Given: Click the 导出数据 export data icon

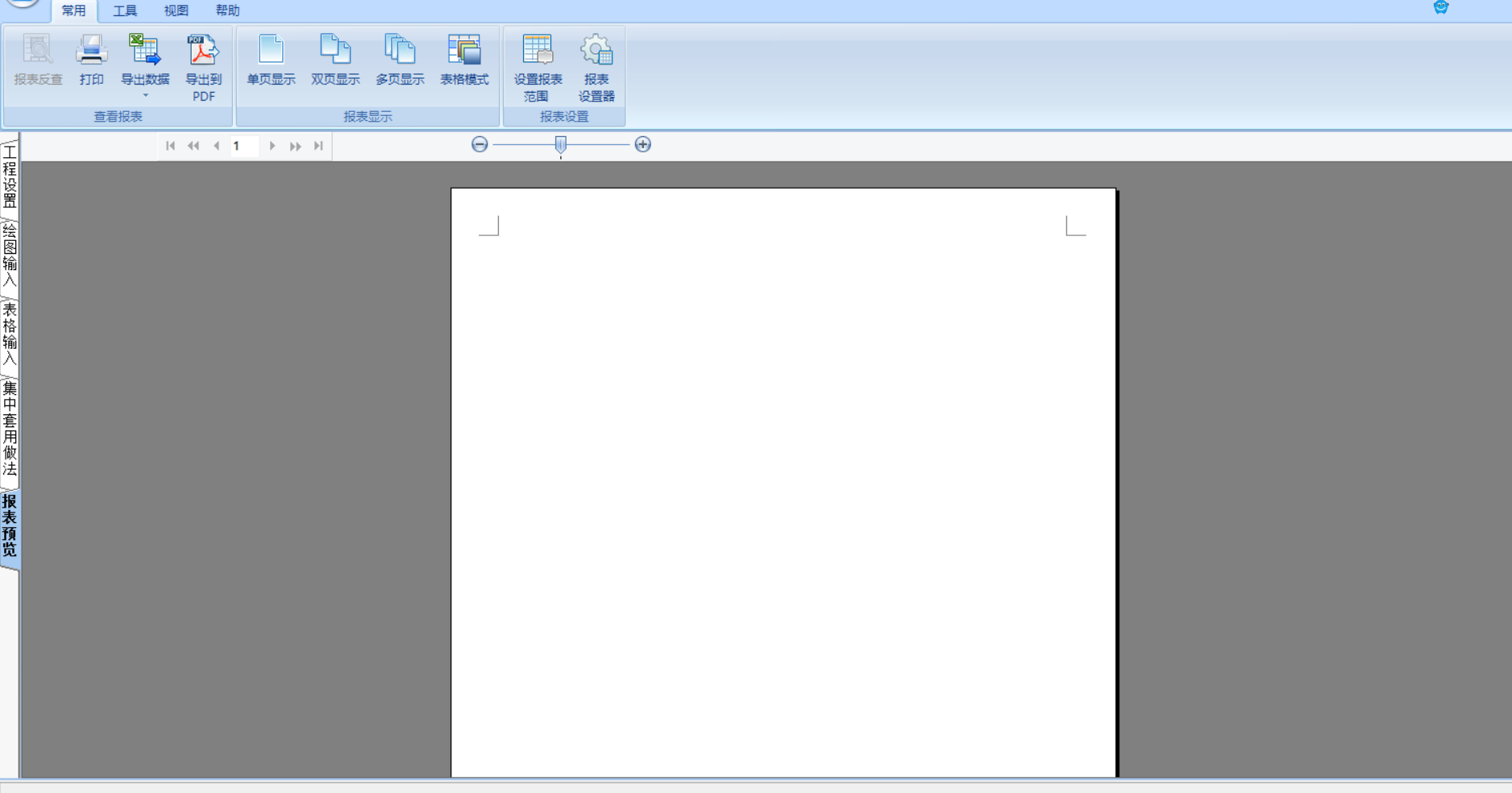Looking at the screenshot, I should point(145,49).
